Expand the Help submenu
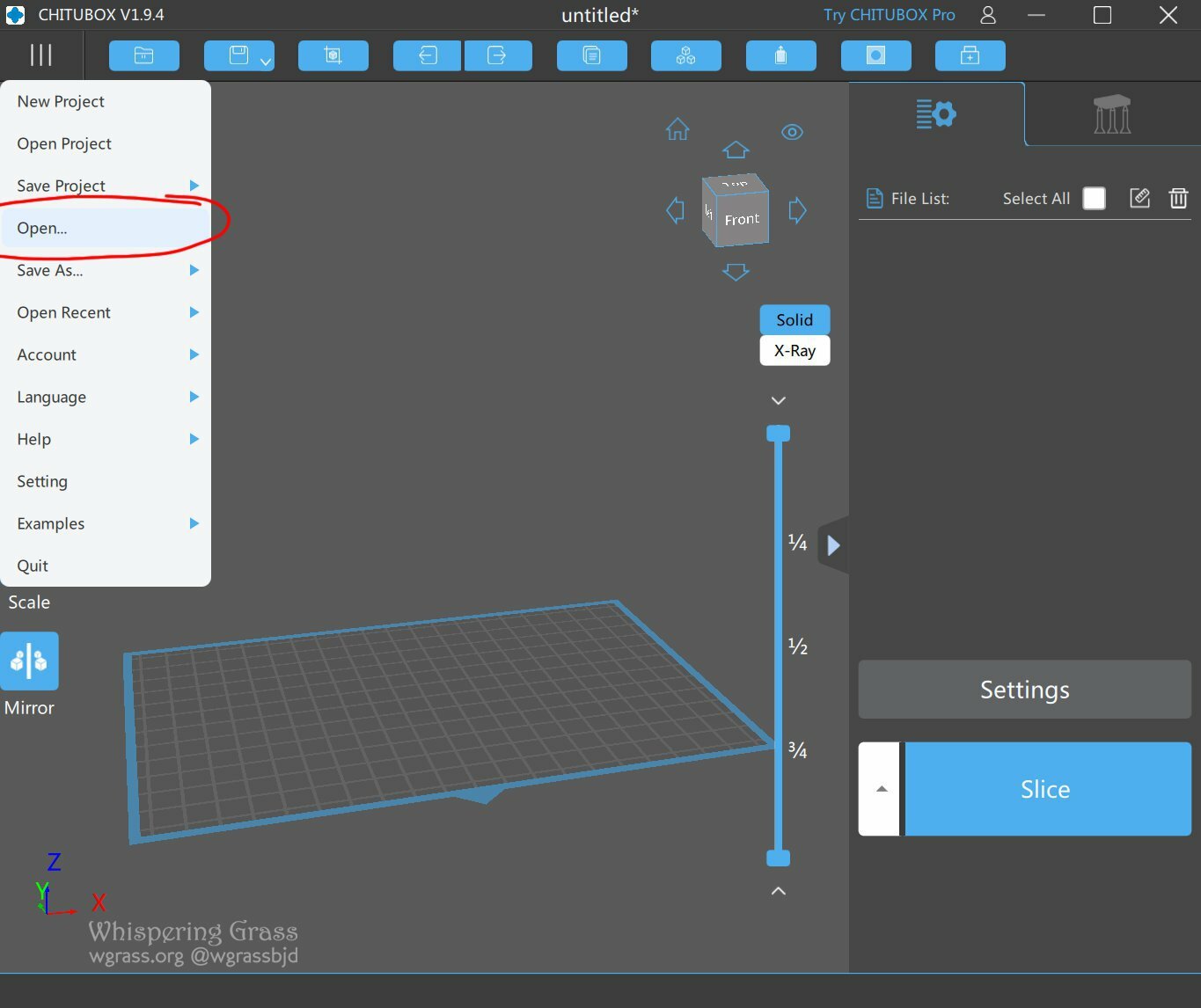Screen dimensions: 1201x1008 coord(106,439)
